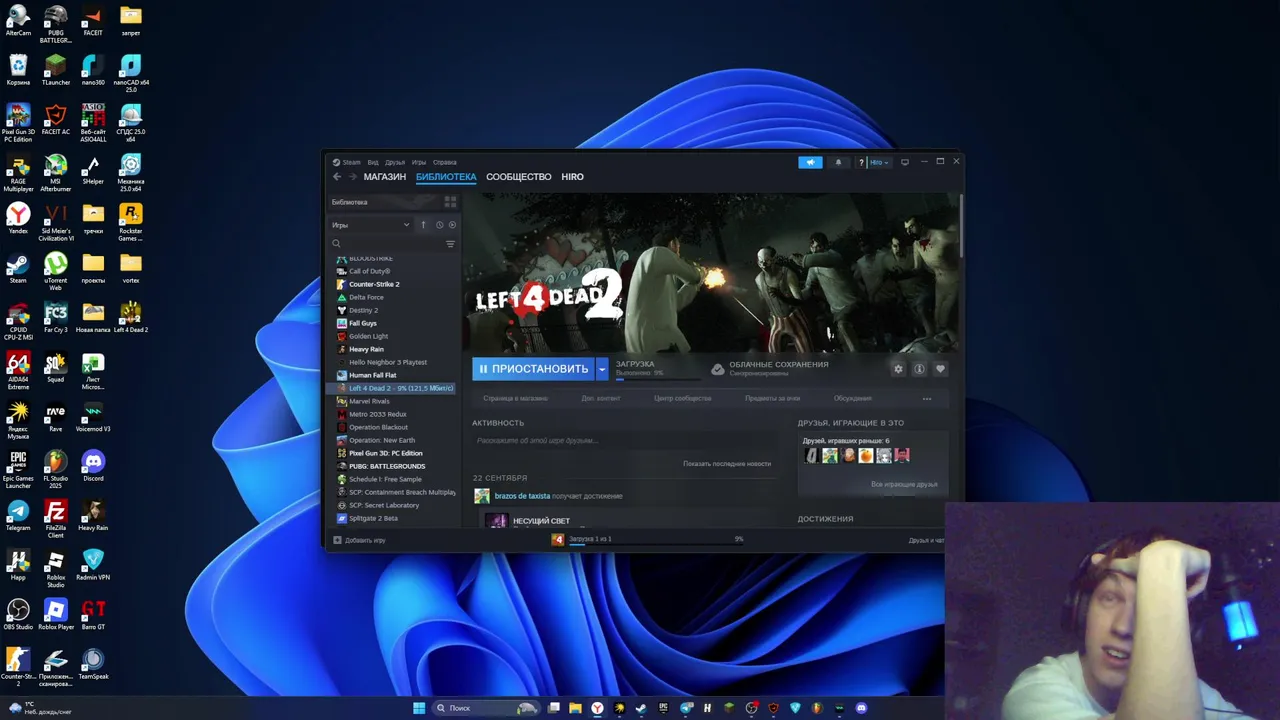Click the download progress bar under ЗАГРУЗКА

(x=657, y=378)
